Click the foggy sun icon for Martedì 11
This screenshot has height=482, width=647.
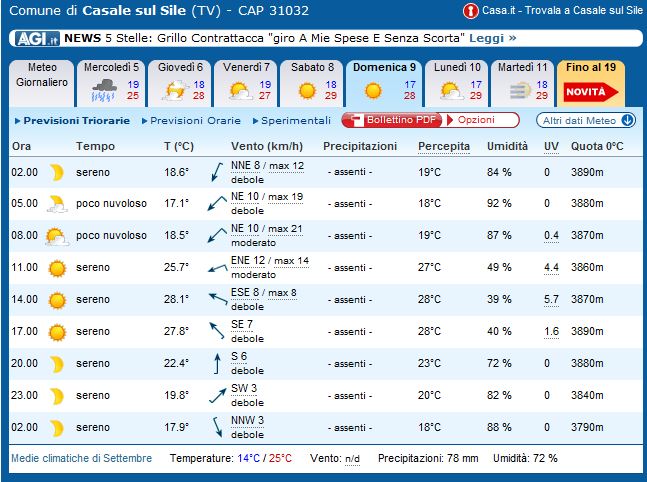coord(519,91)
